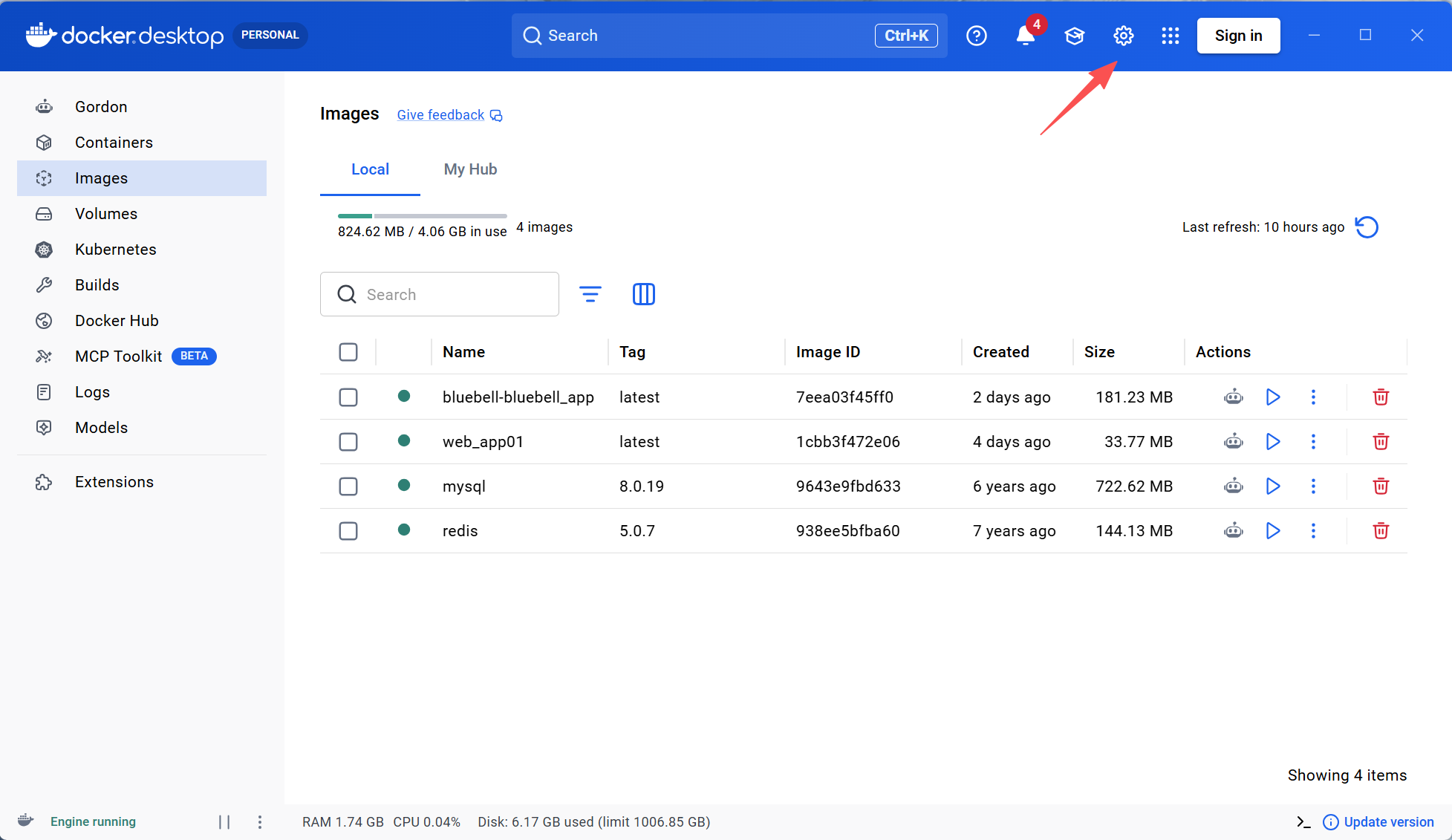Click the Docker Desktop logo
Image resolution: width=1452 pixels, height=840 pixels.
click(125, 36)
